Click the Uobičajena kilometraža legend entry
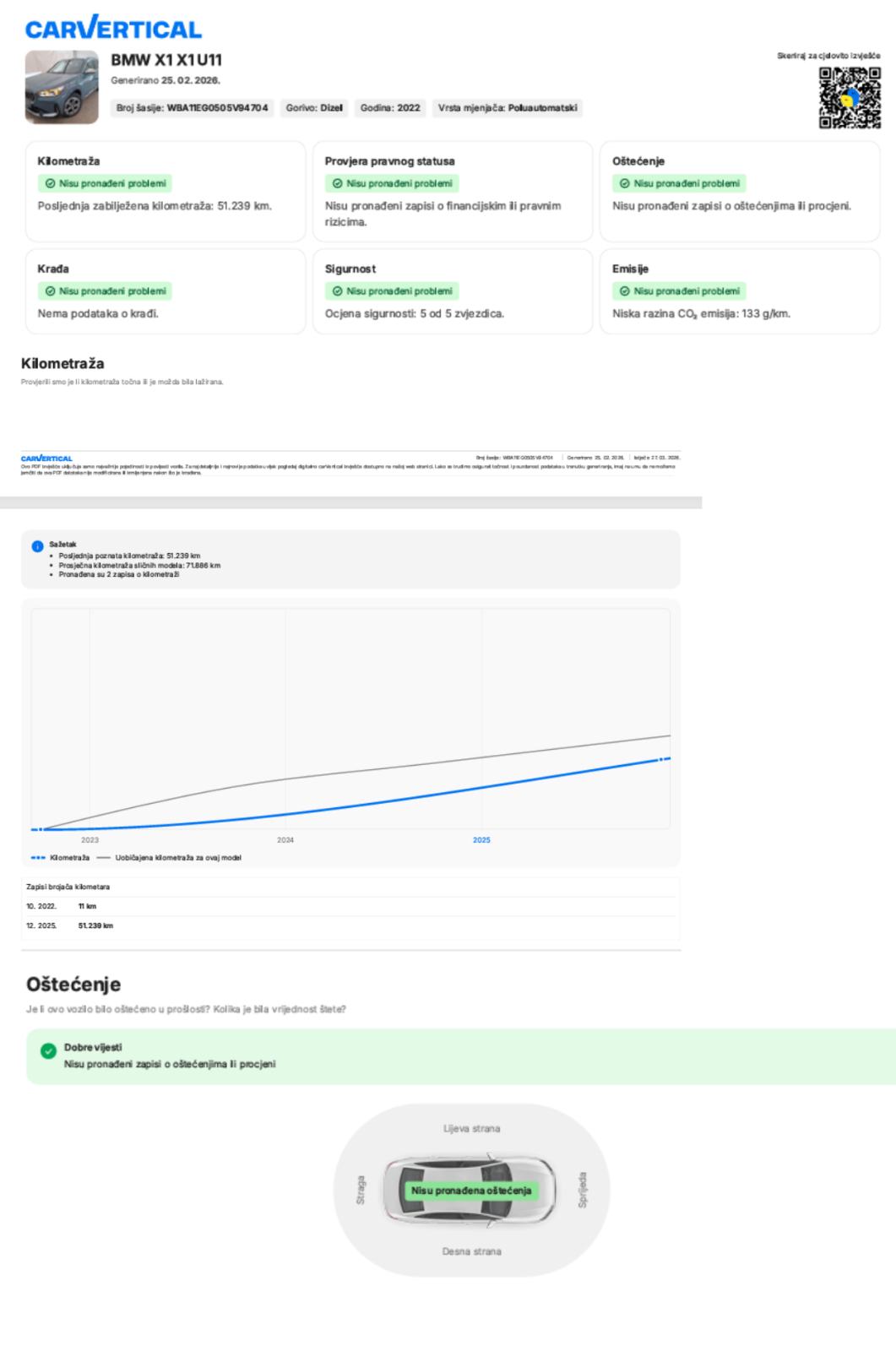Viewport: 896px width, 1351px height. (x=169, y=858)
